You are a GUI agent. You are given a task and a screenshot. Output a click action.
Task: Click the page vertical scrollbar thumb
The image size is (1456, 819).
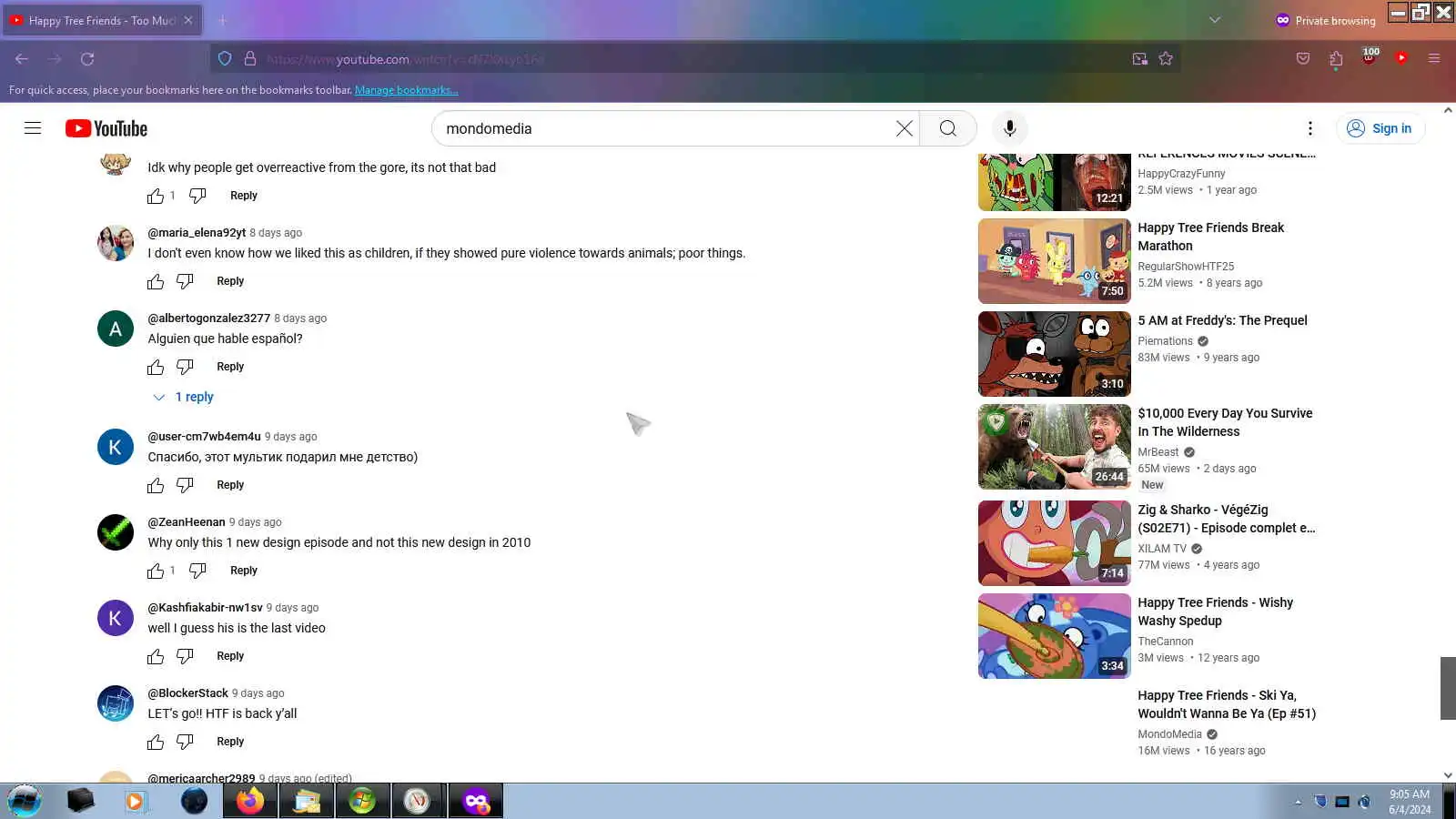point(1448,688)
